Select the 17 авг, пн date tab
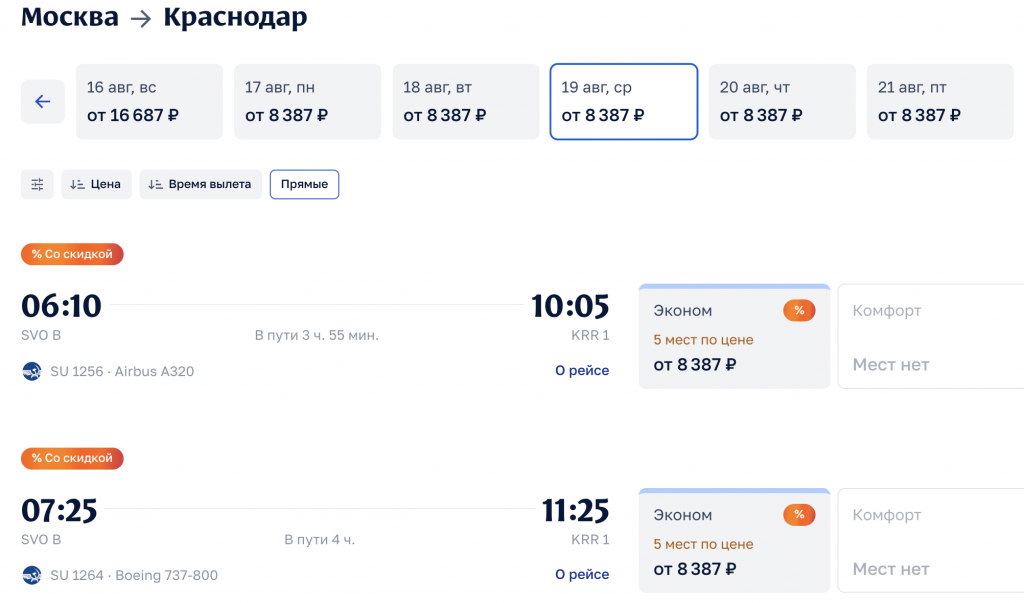 coord(307,102)
